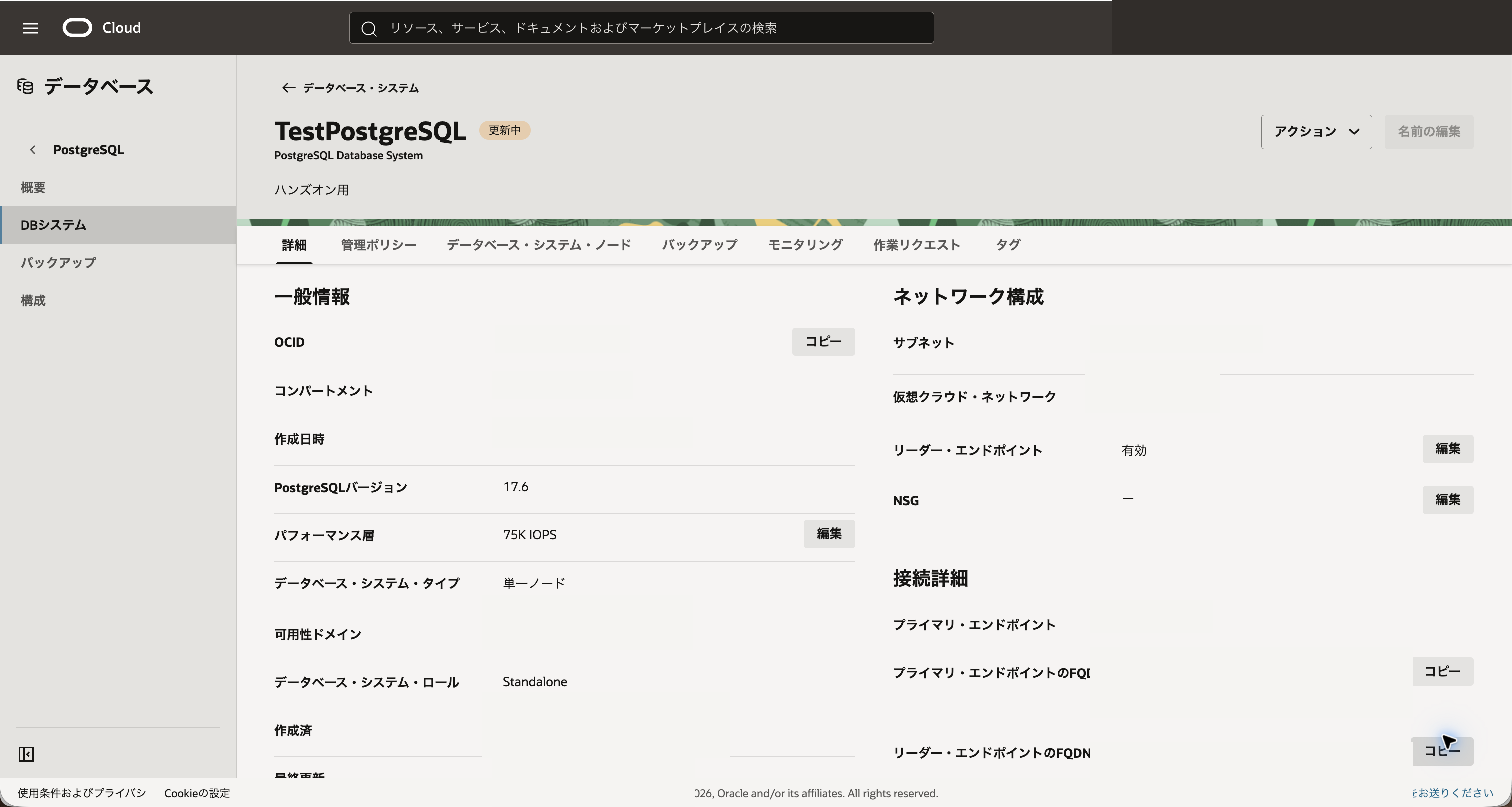1512x807 pixels.
Task: Copy the リーダー・エンドポイントのFQDN
Action: pyautogui.click(x=1442, y=752)
